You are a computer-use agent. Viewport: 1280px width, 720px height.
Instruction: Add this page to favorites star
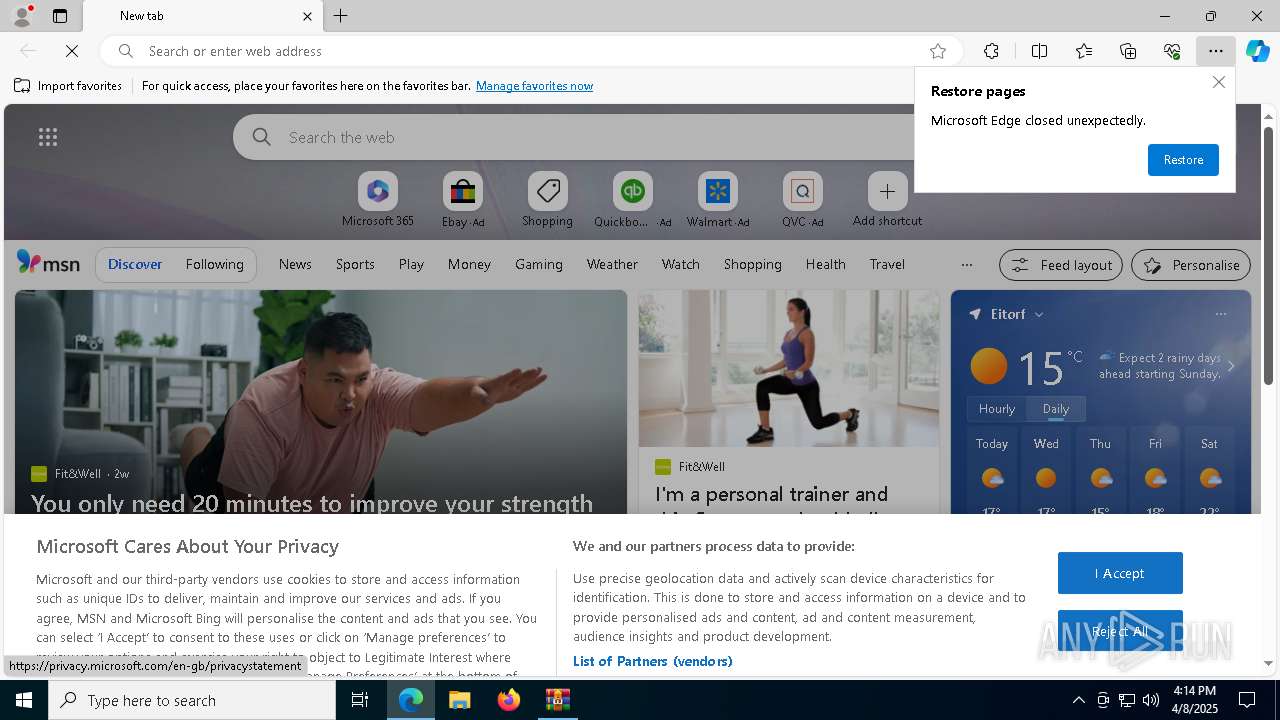click(x=938, y=51)
